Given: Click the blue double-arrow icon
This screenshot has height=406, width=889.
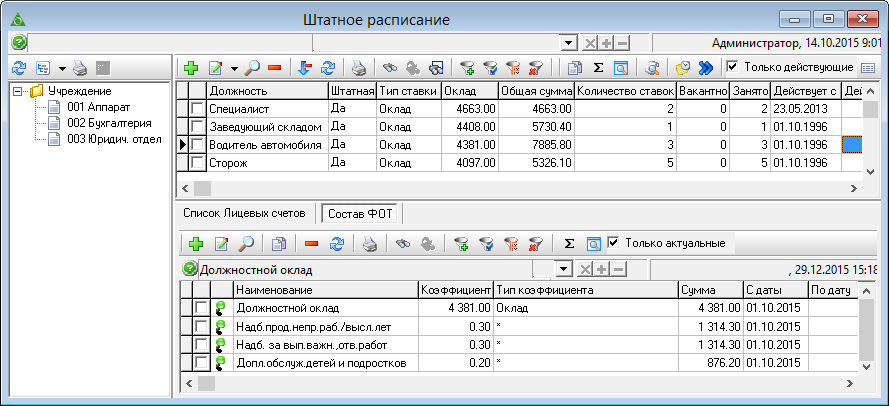Looking at the screenshot, I should pyautogui.click(x=705, y=68).
